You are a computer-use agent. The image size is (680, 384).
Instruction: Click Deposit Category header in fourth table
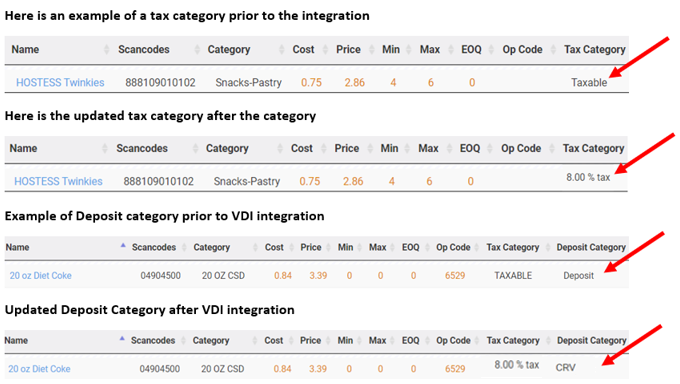pyautogui.click(x=592, y=341)
